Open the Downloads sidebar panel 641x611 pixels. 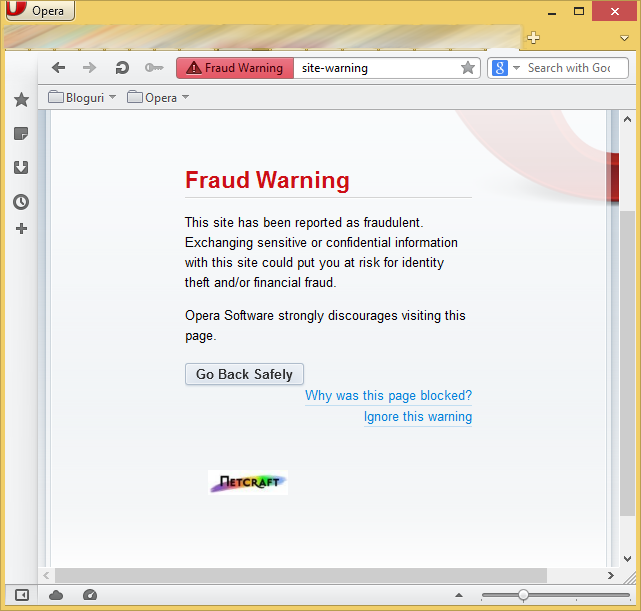[x=21, y=167]
